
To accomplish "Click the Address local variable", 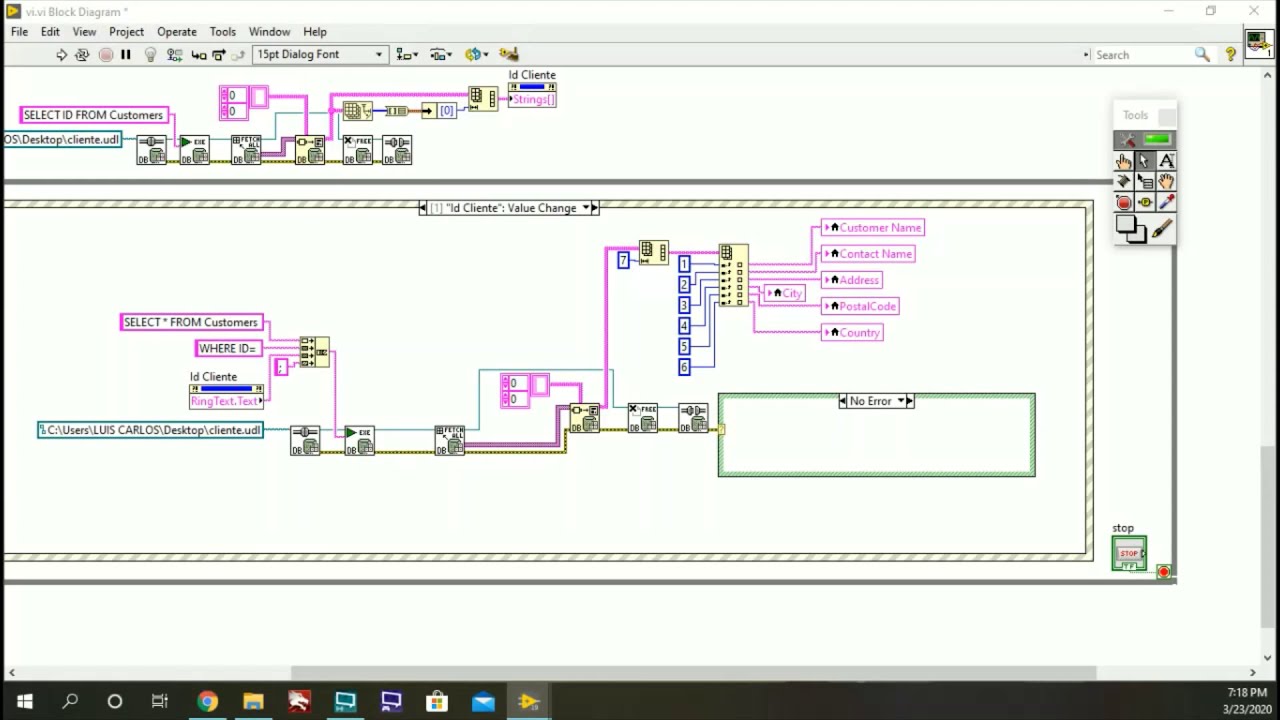I will 852,280.
